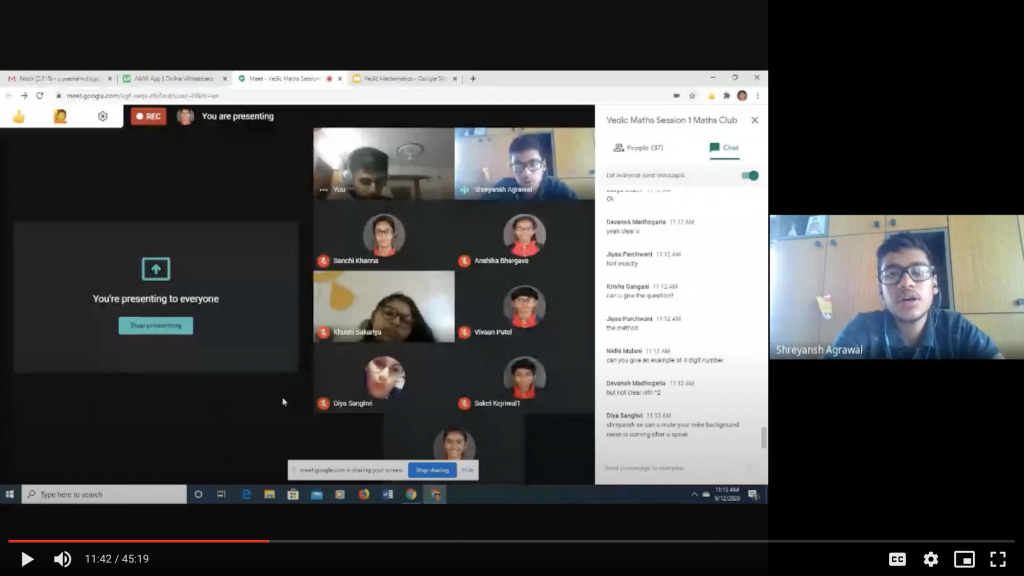1024x576 pixels.
Task: Open Word from the taskbar
Action: pyautogui.click(x=388, y=494)
